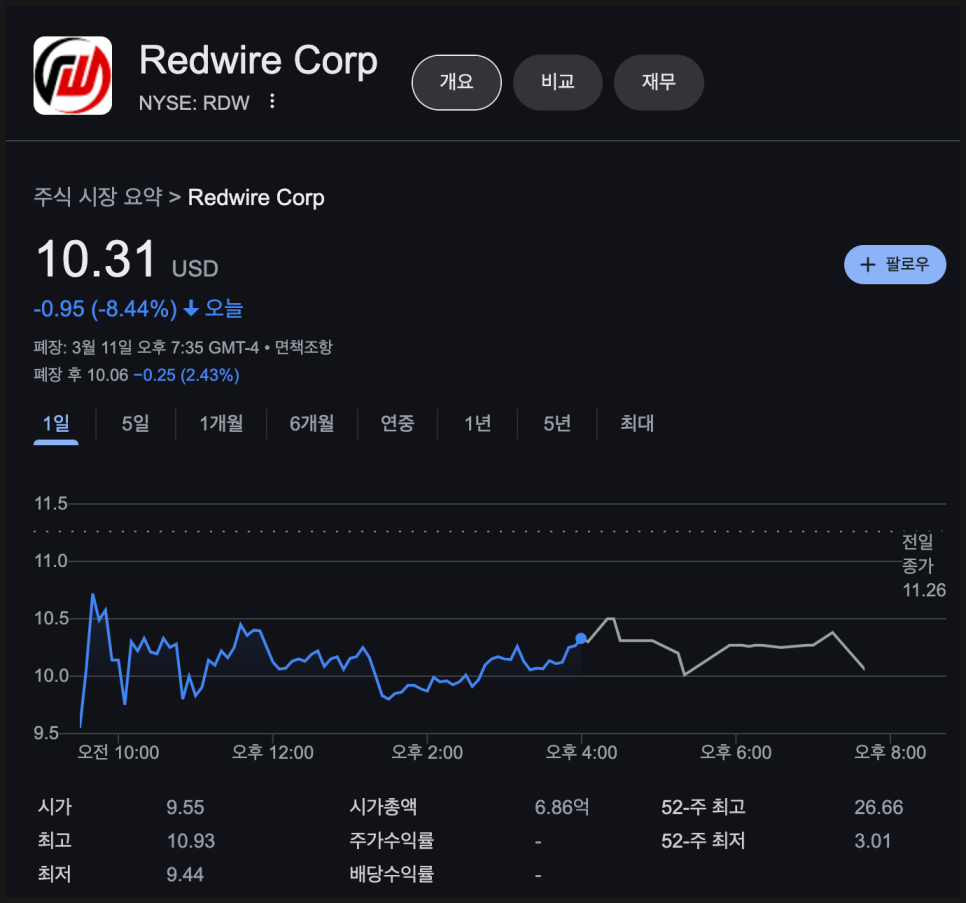Click the 전일 종가 11.26 label
The image size is (966, 903).
[x=923, y=565]
